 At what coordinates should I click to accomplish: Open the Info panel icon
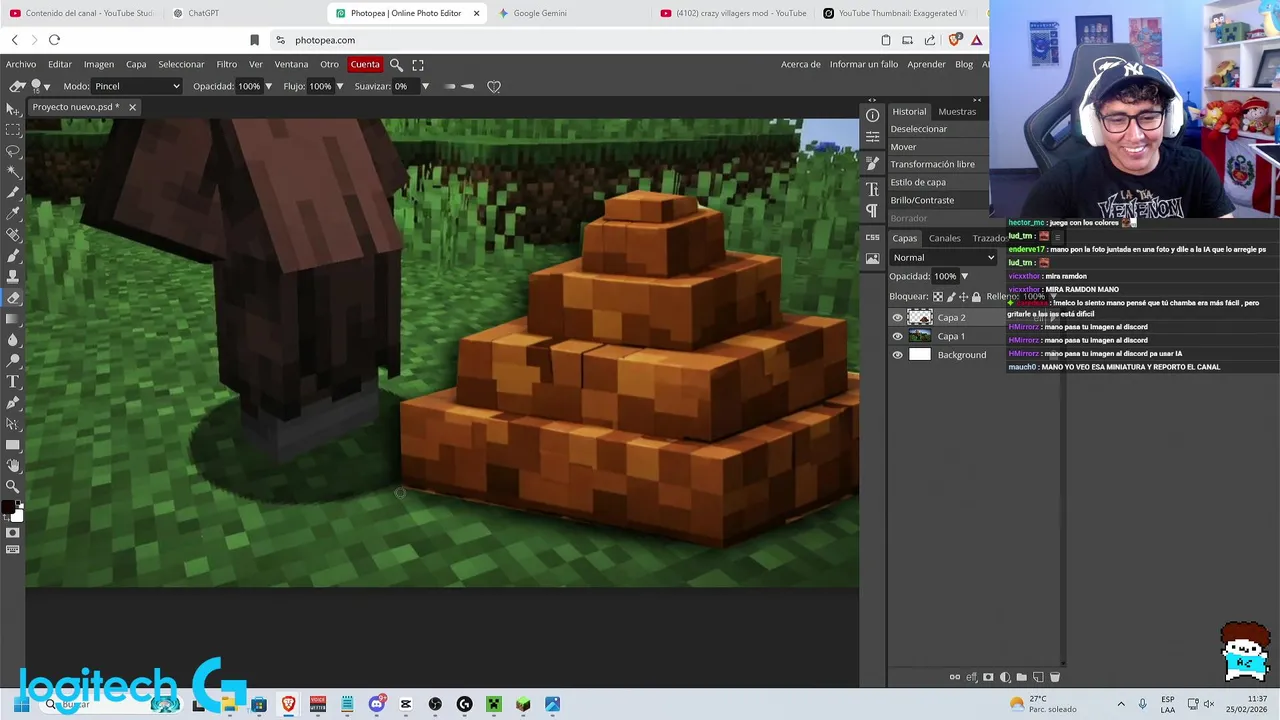872,116
